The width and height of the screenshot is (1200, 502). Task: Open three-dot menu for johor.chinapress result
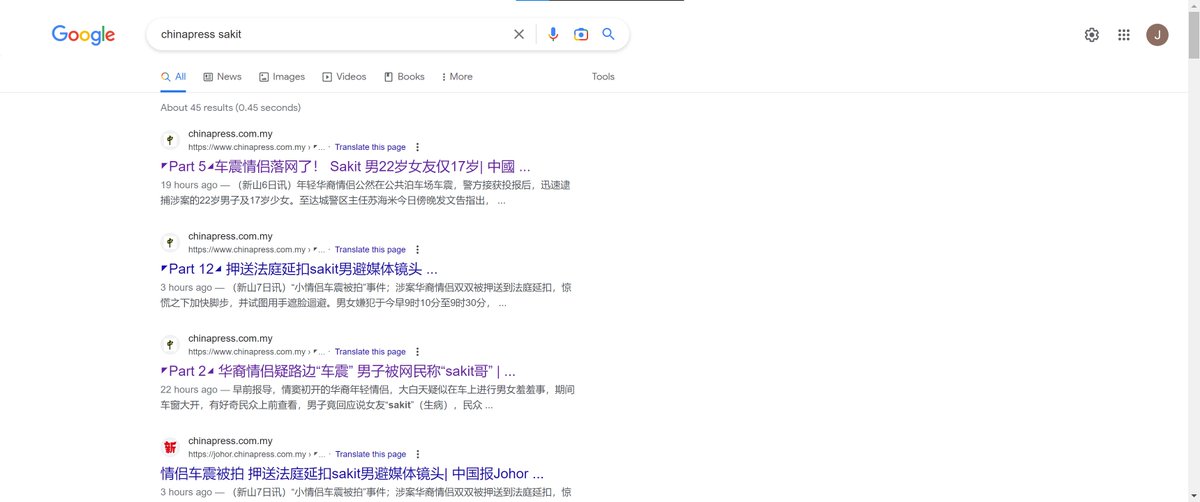(417, 454)
